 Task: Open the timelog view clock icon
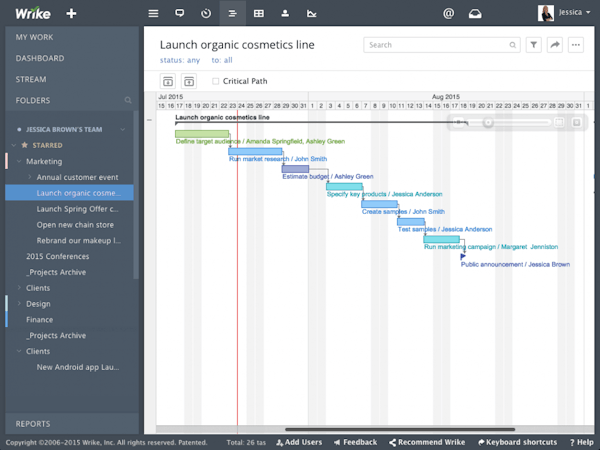206,14
